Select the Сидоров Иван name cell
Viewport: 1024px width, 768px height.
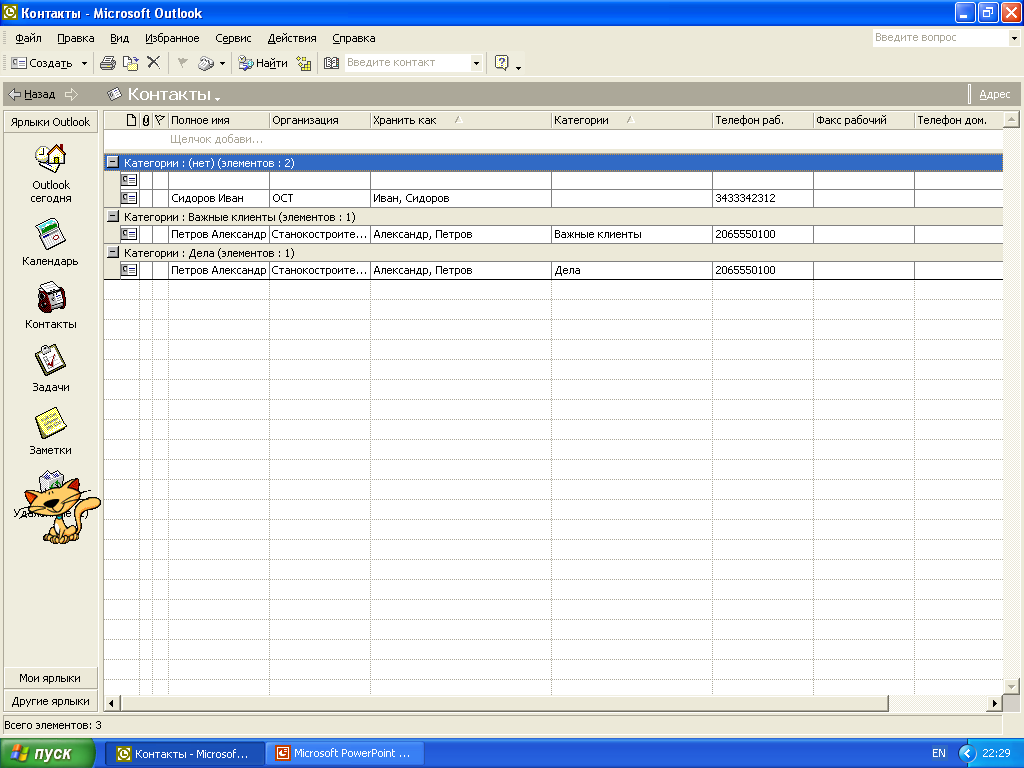coord(218,198)
